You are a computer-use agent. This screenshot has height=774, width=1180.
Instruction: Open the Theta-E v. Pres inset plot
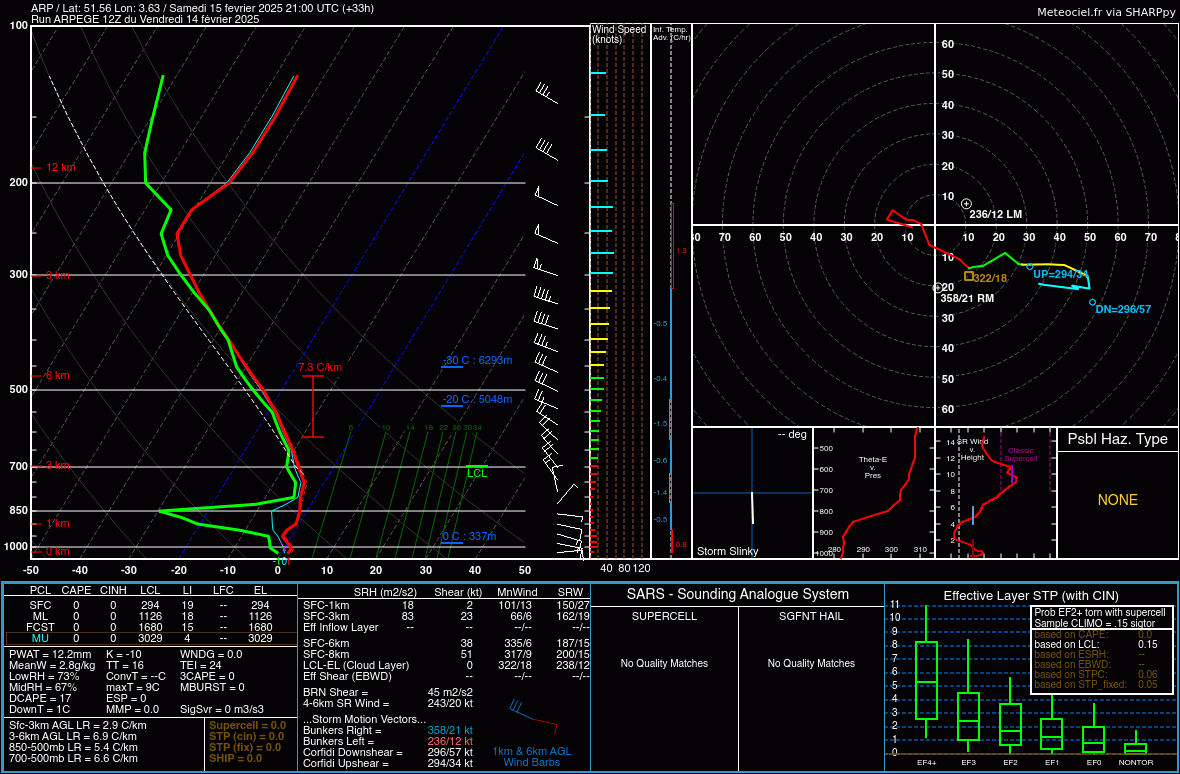pyautogui.click(x=872, y=492)
